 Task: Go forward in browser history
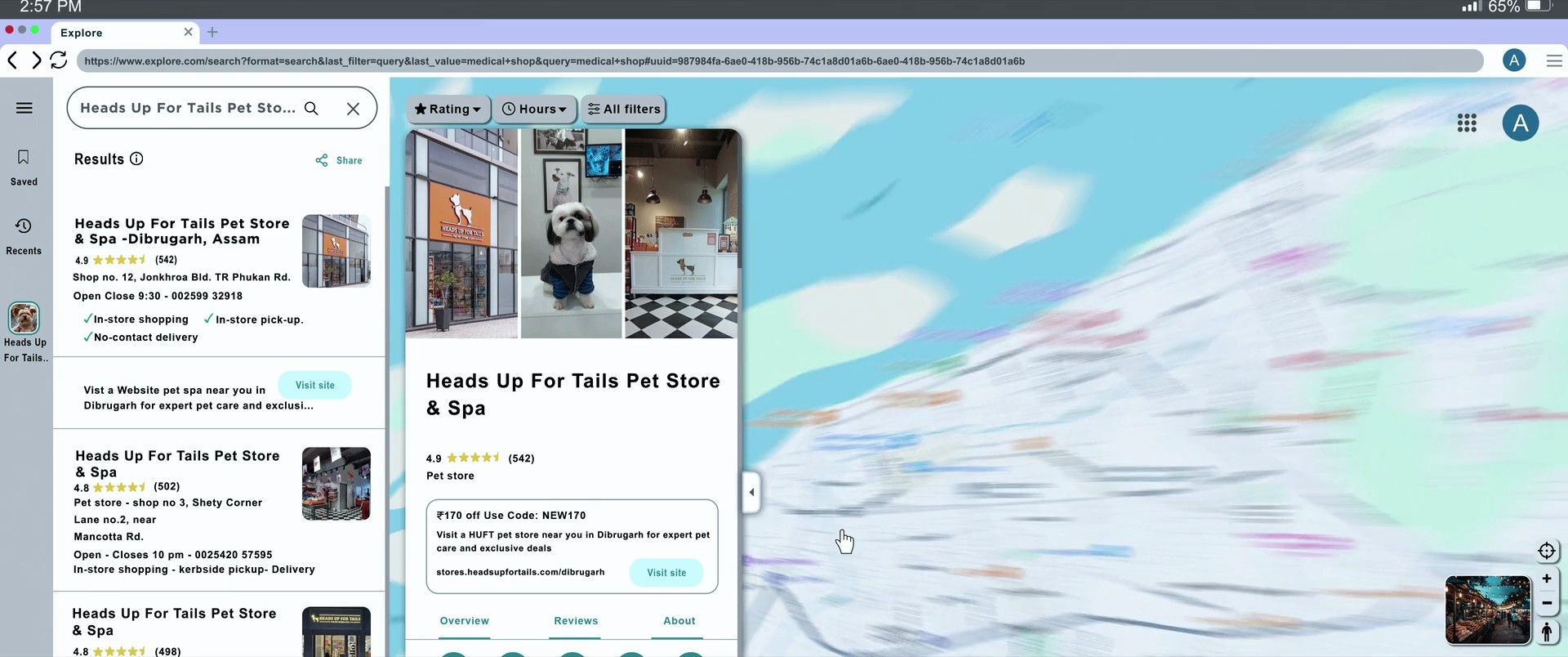click(x=35, y=60)
